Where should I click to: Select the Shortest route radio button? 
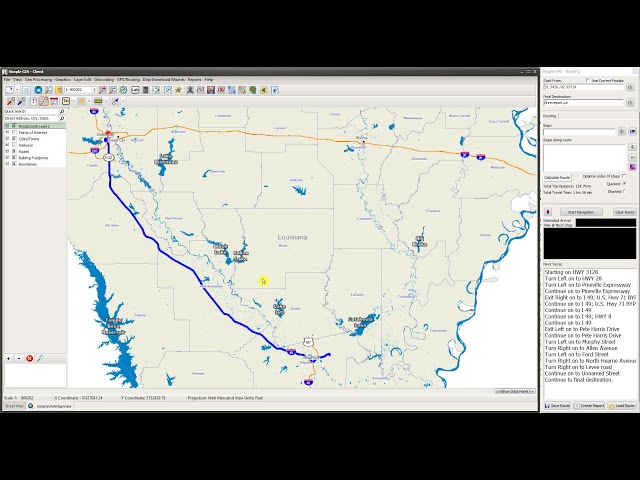(x=624, y=191)
